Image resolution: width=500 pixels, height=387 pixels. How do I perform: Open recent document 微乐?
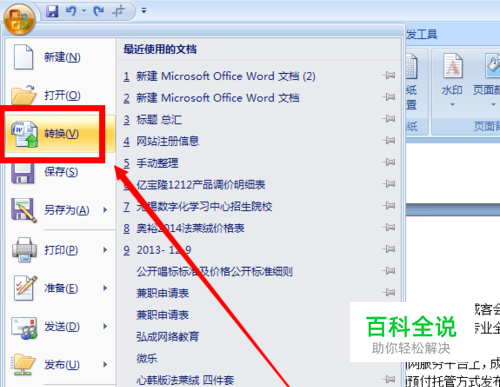coord(147,358)
